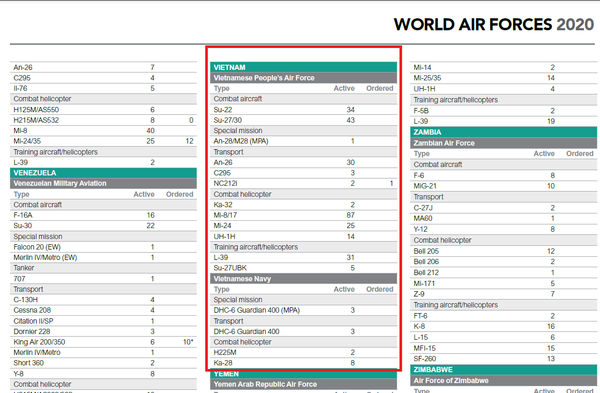Click the Falcon 20 (EW) entry
Screen dimensions: 600x393
tap(103, 247)
